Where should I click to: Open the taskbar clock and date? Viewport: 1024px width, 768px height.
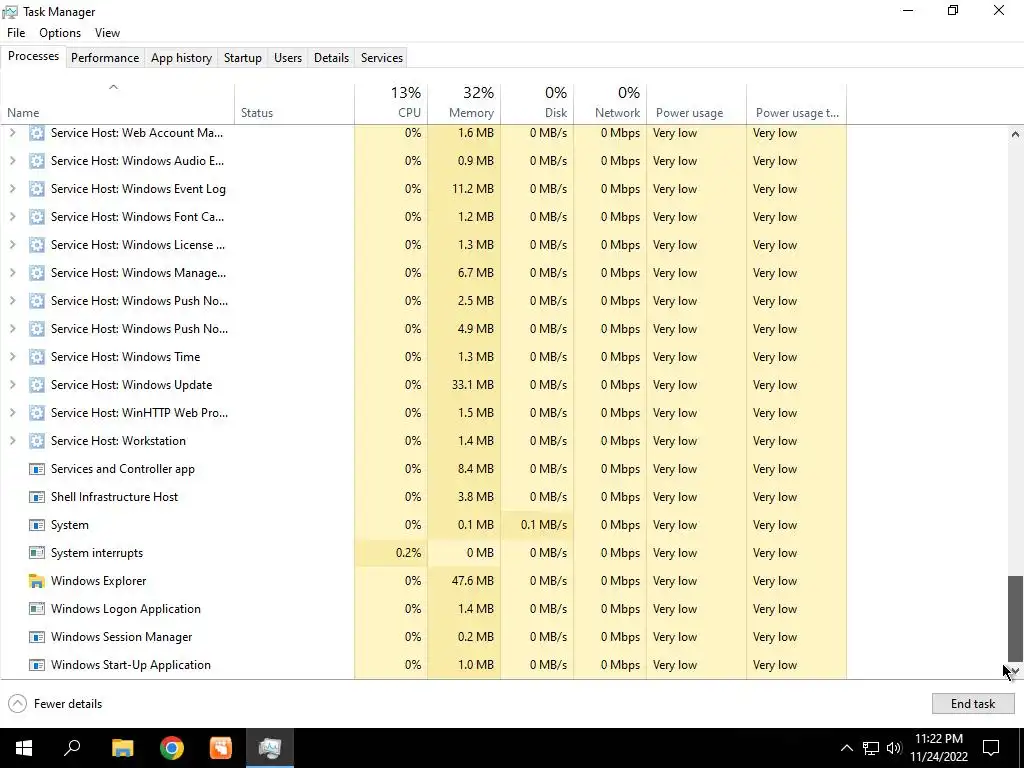[938, 748]
